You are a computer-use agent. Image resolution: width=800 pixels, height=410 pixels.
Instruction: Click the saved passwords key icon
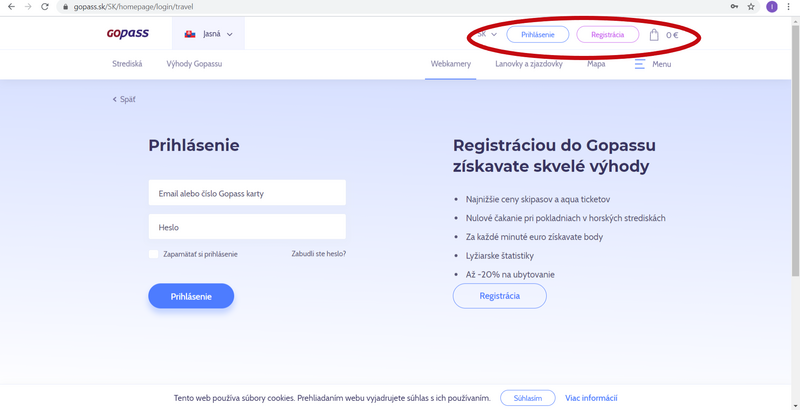pos(734,7)
